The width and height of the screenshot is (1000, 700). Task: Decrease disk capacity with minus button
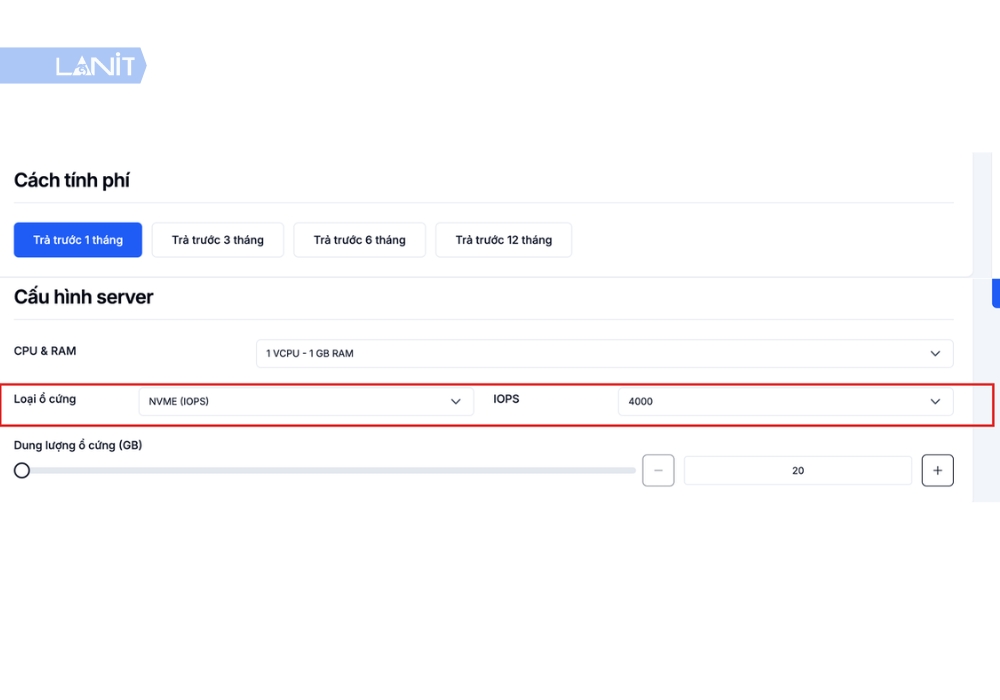(x=658, y=470)
